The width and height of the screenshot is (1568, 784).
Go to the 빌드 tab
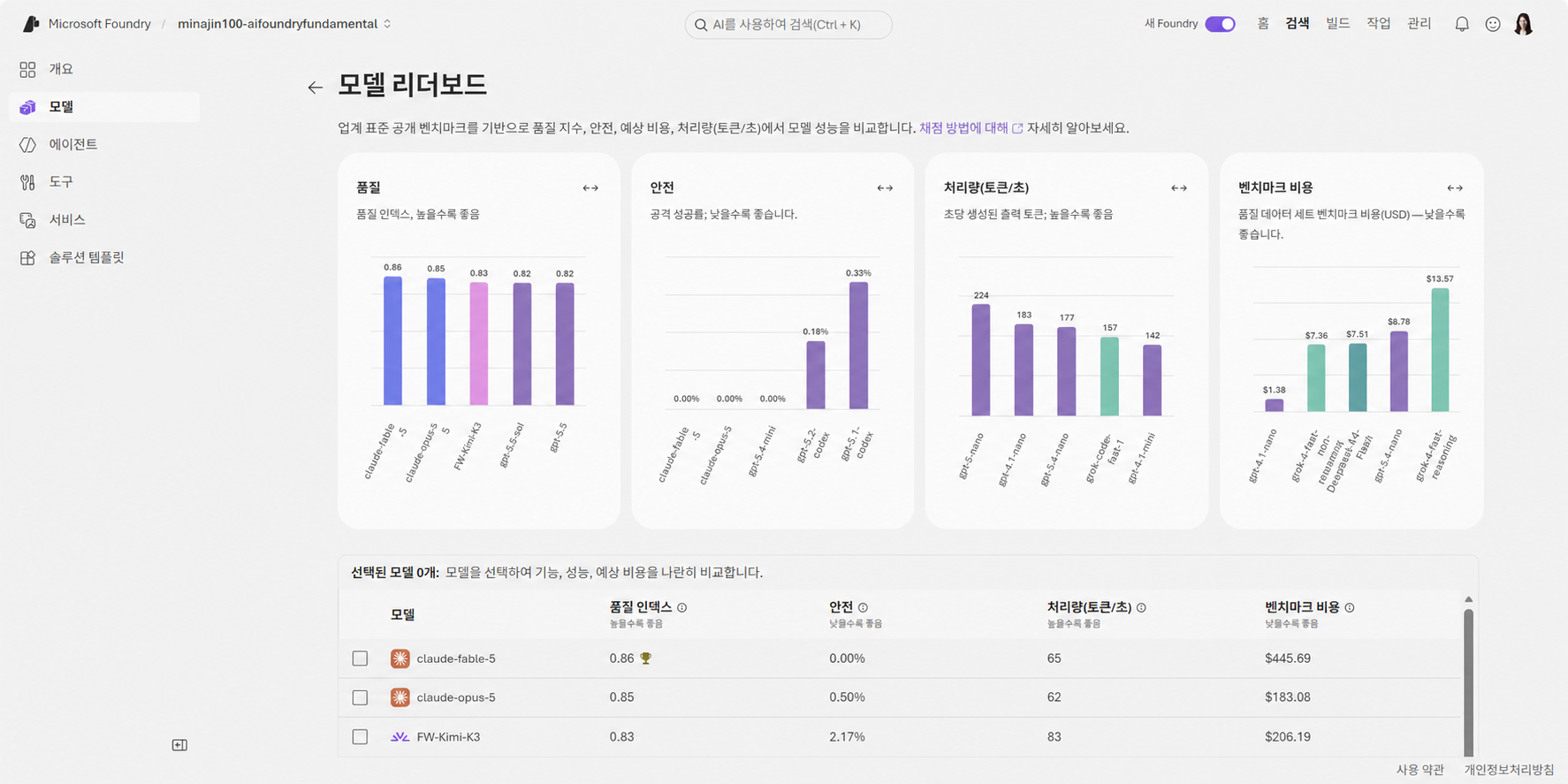(1337, 24)
